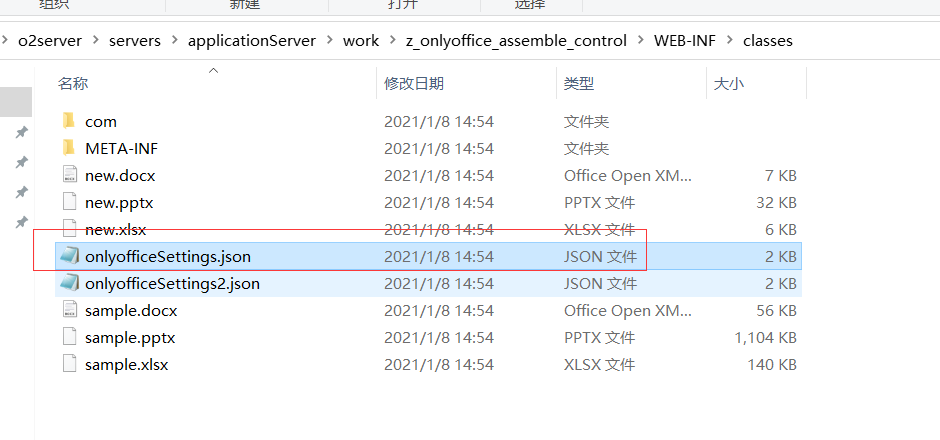Select the sample.xlsx file icon
The image size is (940, 440).
point(69,364)
